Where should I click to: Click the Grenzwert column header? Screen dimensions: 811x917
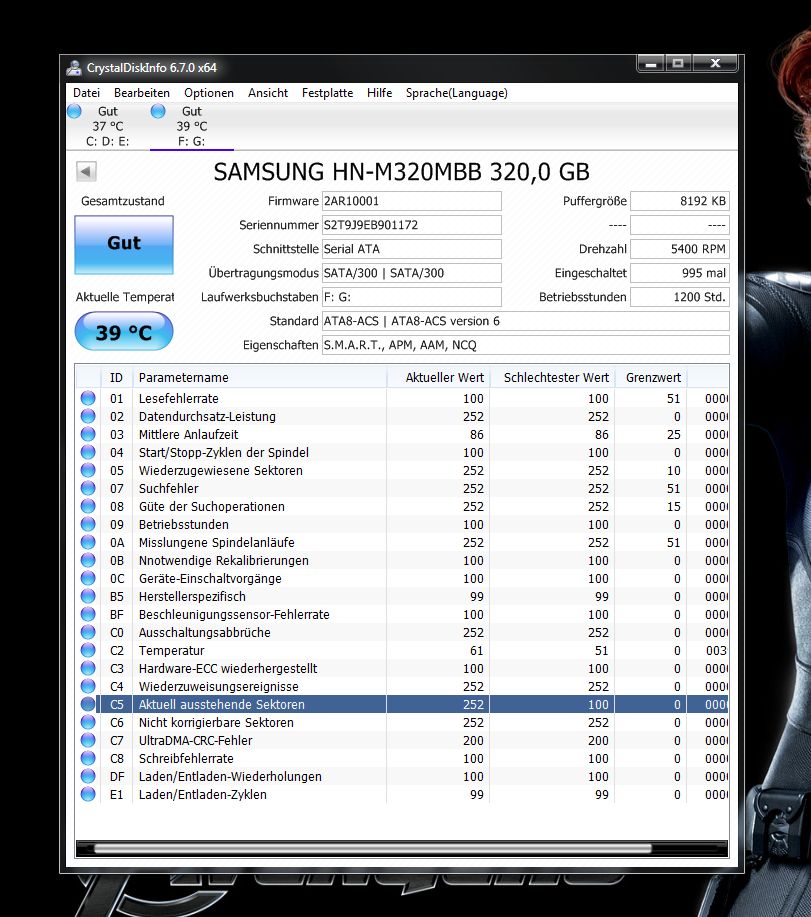pos(651,378)
